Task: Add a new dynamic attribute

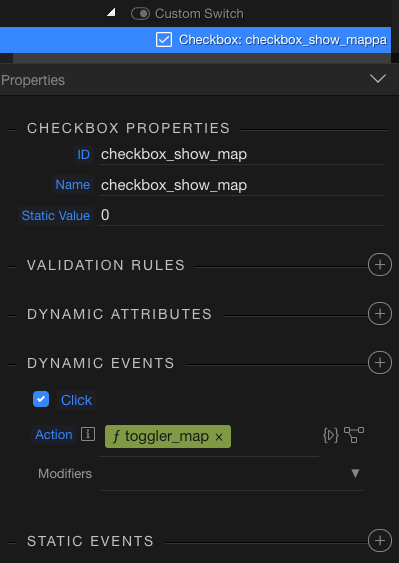Action: tap(380, 313)
